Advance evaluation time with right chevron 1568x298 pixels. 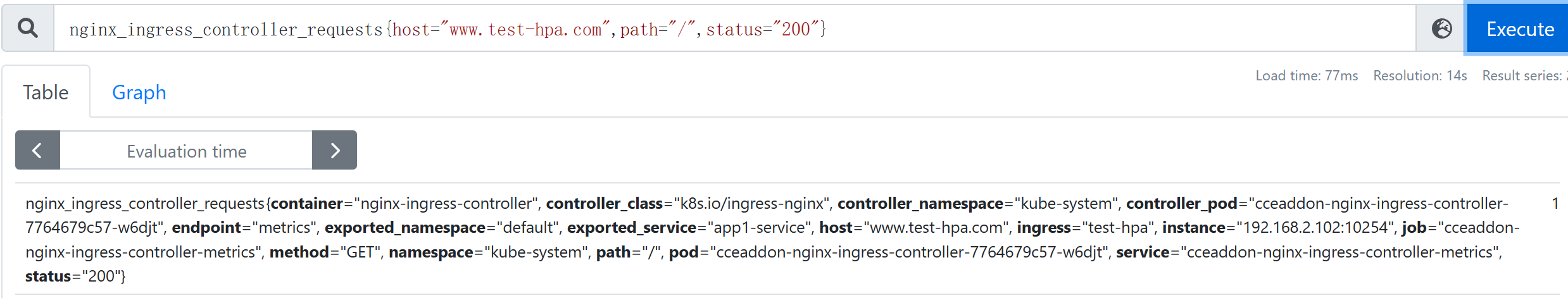(x=335, y=151)
